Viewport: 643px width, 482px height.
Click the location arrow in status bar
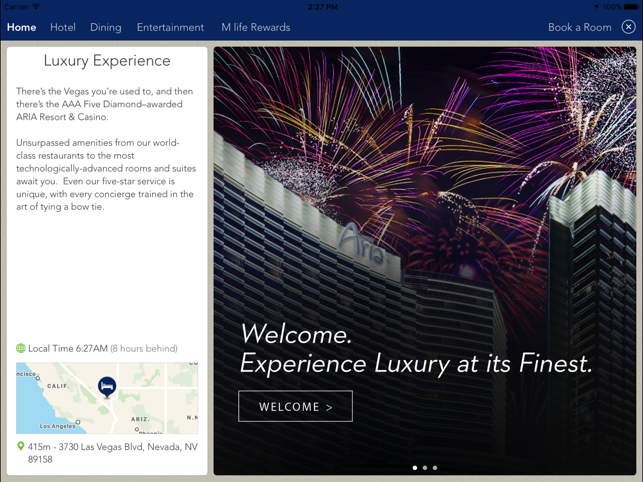click(596, 7)
